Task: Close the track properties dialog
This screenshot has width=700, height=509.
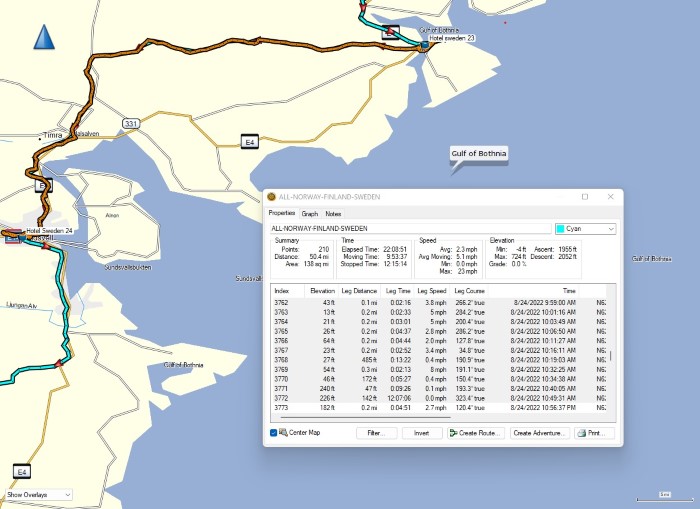Action: click(610, 197)
